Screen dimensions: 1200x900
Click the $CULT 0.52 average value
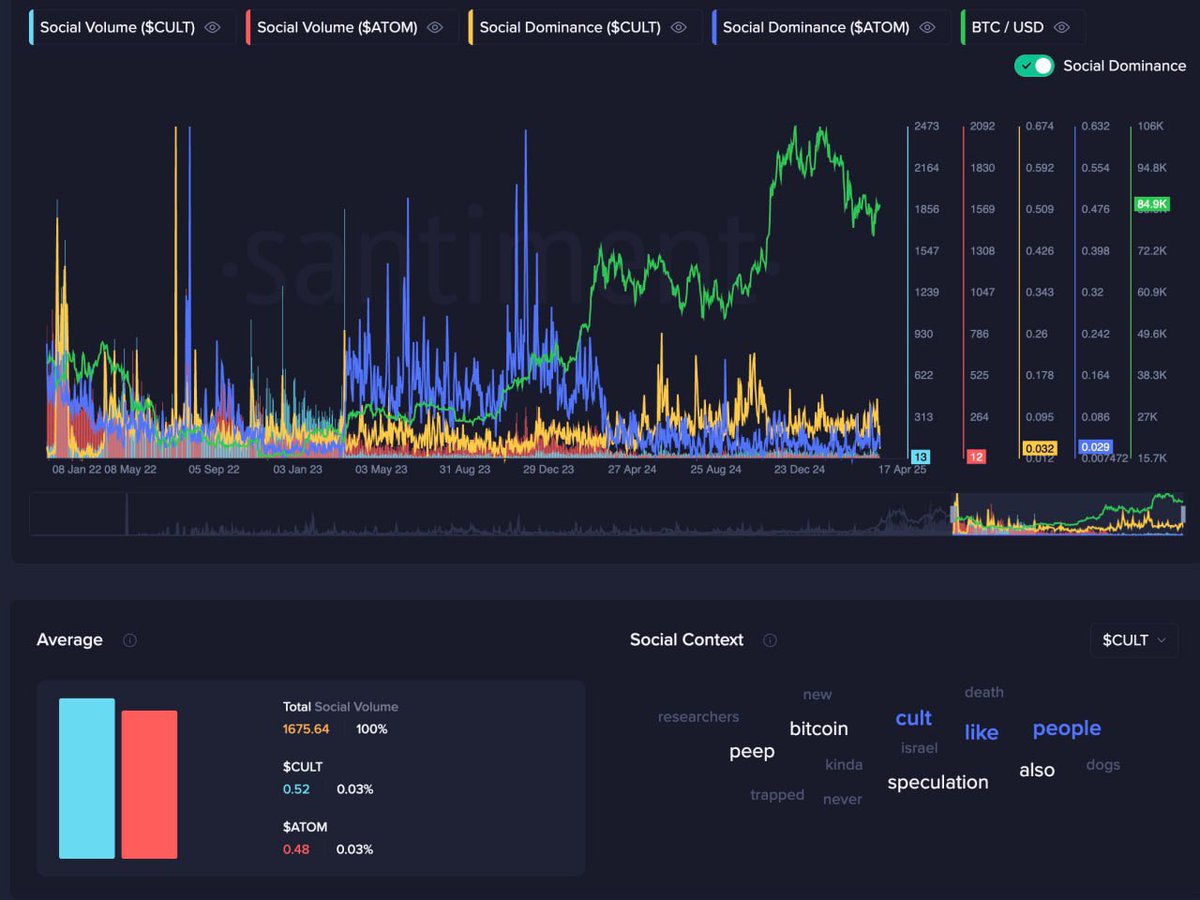[x=296, y=789]
